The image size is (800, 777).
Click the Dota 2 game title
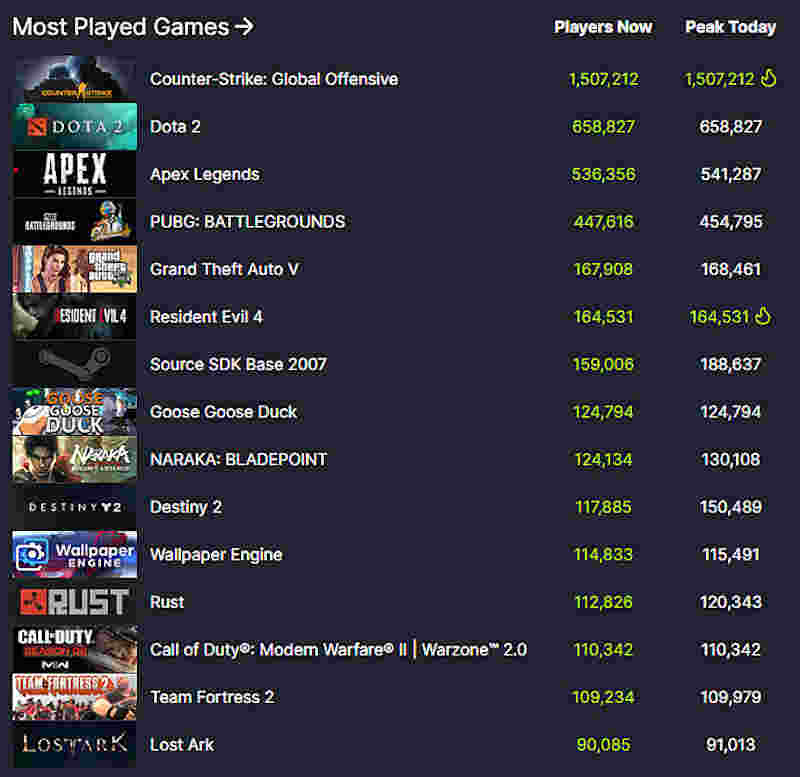point(175,127)
